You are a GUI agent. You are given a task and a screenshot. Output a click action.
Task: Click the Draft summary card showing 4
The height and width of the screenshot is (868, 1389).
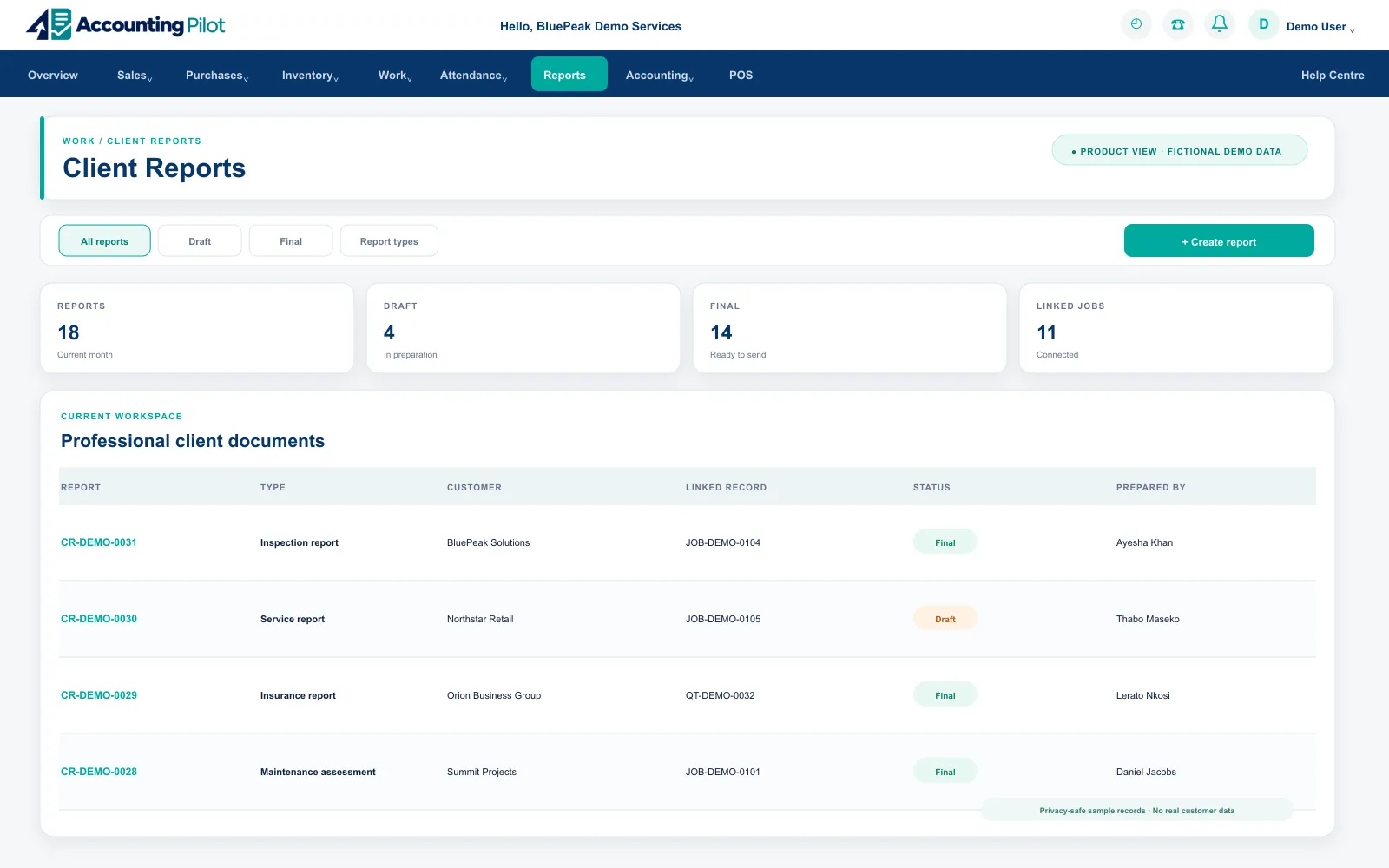(x=523, y=328)
